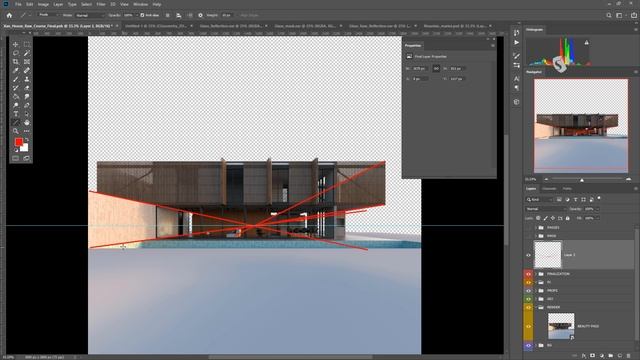
Task: Toggle visibility of the RENDER group
Action: pos(528,307)
